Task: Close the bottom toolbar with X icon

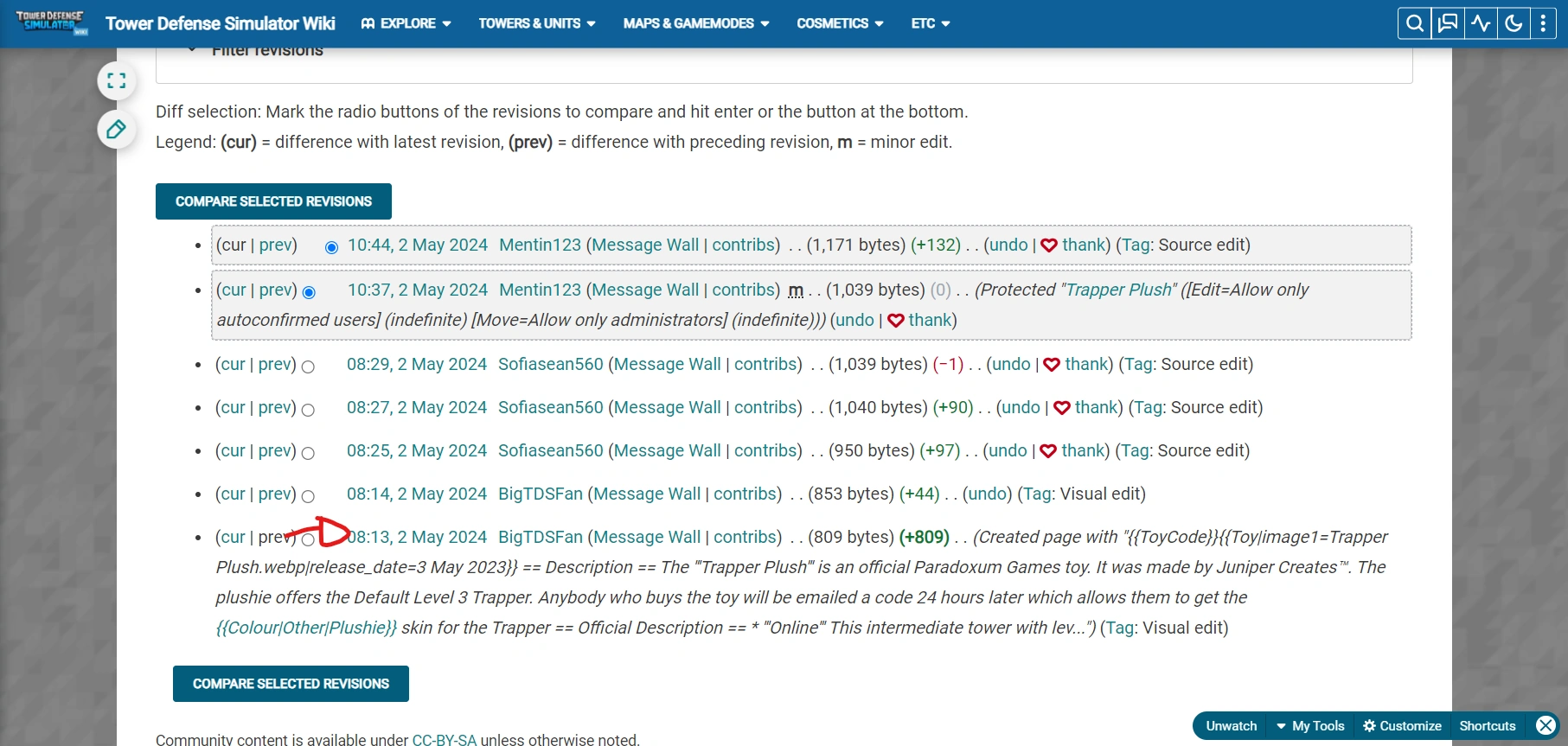Action: [1546, 726]
